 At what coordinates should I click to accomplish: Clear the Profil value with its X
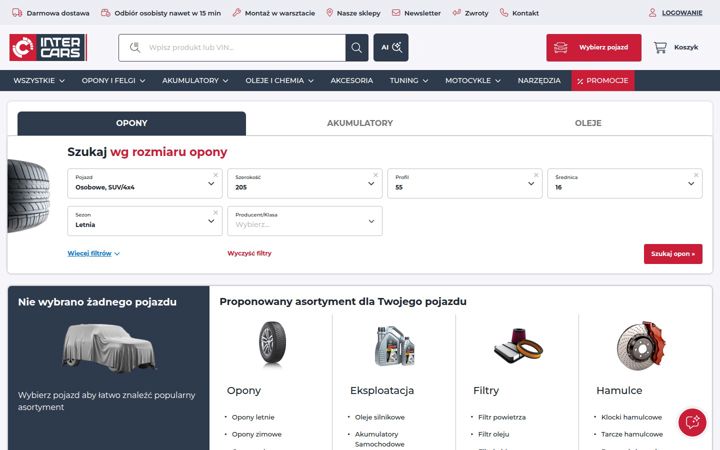(x=536, y=175)
